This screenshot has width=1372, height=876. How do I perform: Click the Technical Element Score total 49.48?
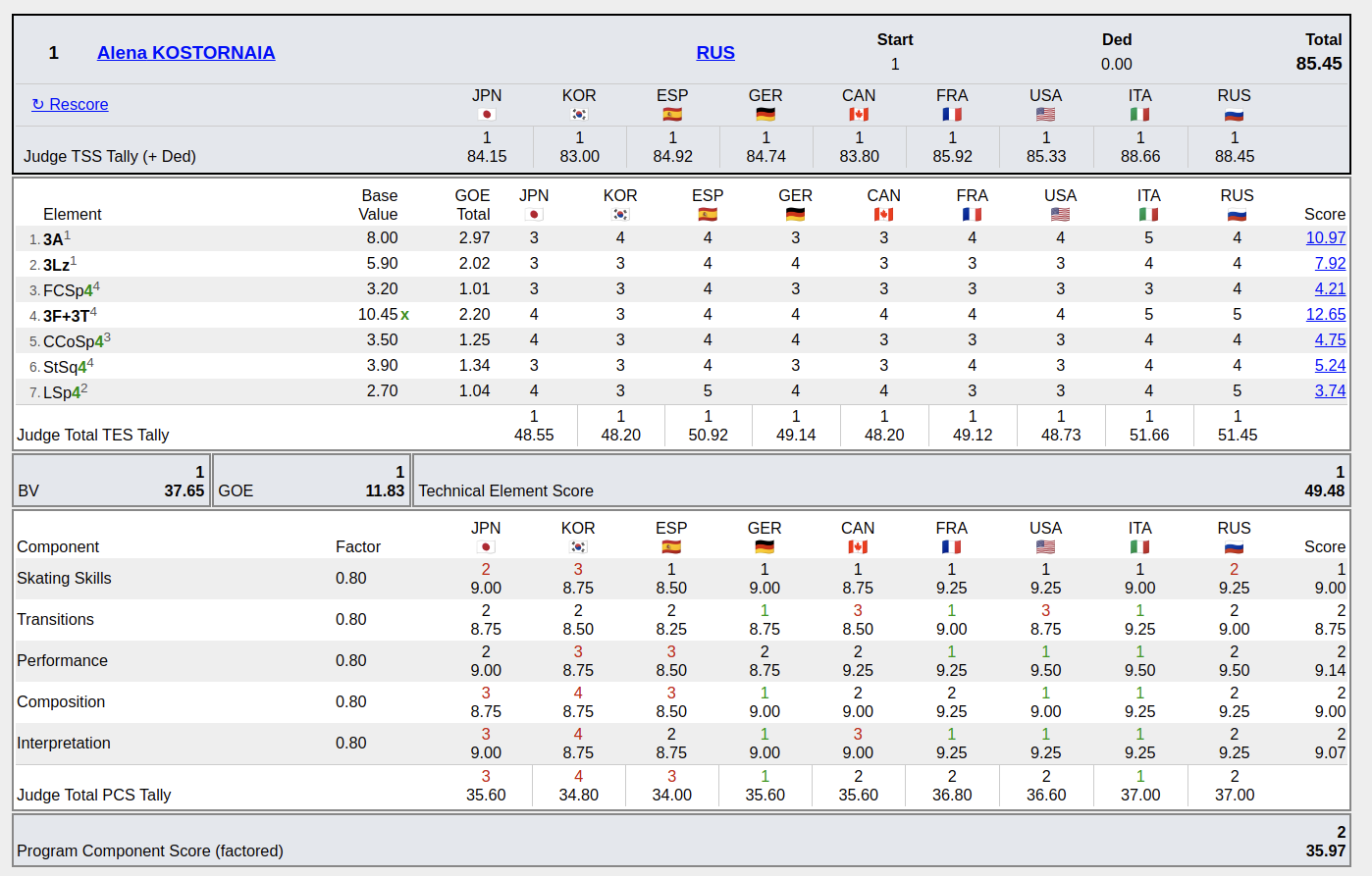(x=1324, y=491)
